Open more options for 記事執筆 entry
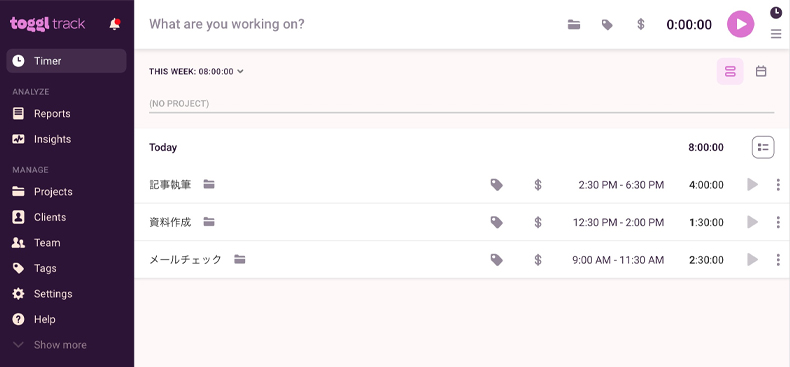This screenshot has height=367, width=790. click(778, 185)
